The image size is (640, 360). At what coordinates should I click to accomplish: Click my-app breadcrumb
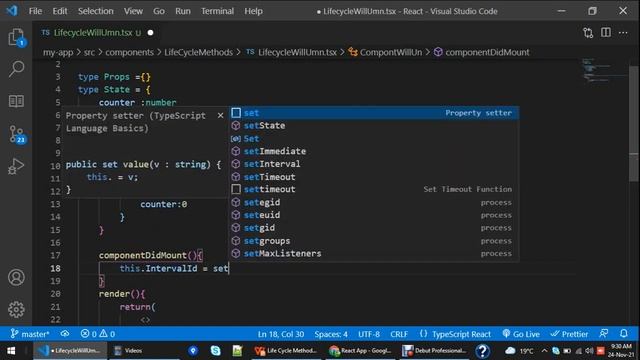(x=58, y=52)
